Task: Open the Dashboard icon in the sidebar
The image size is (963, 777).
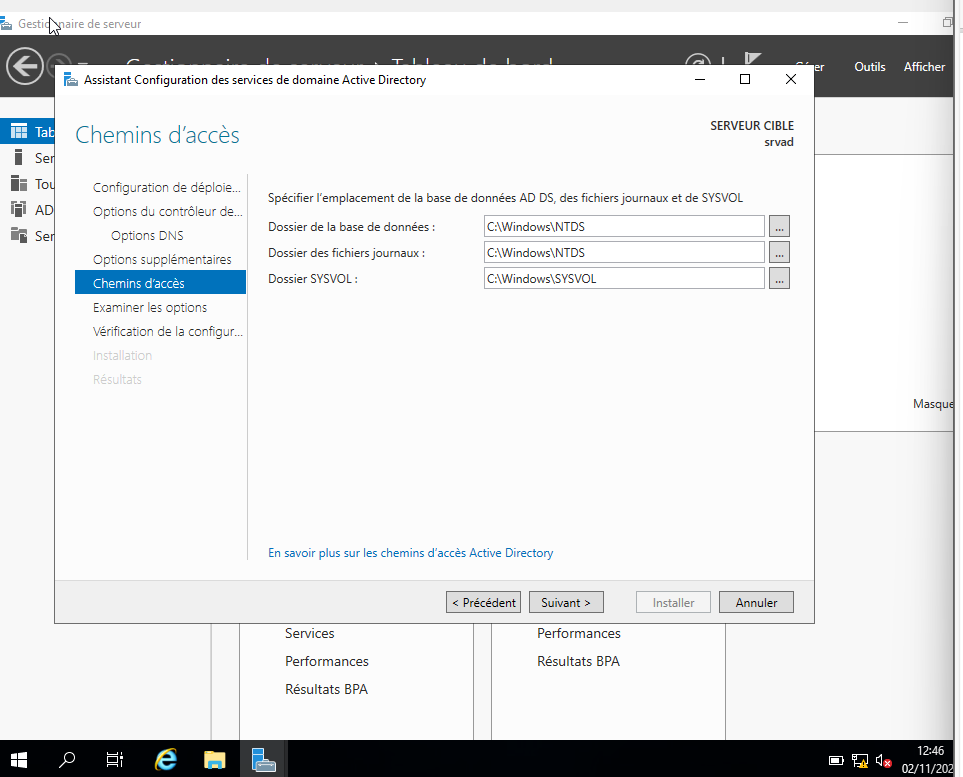Action: (x=18, y=132)
